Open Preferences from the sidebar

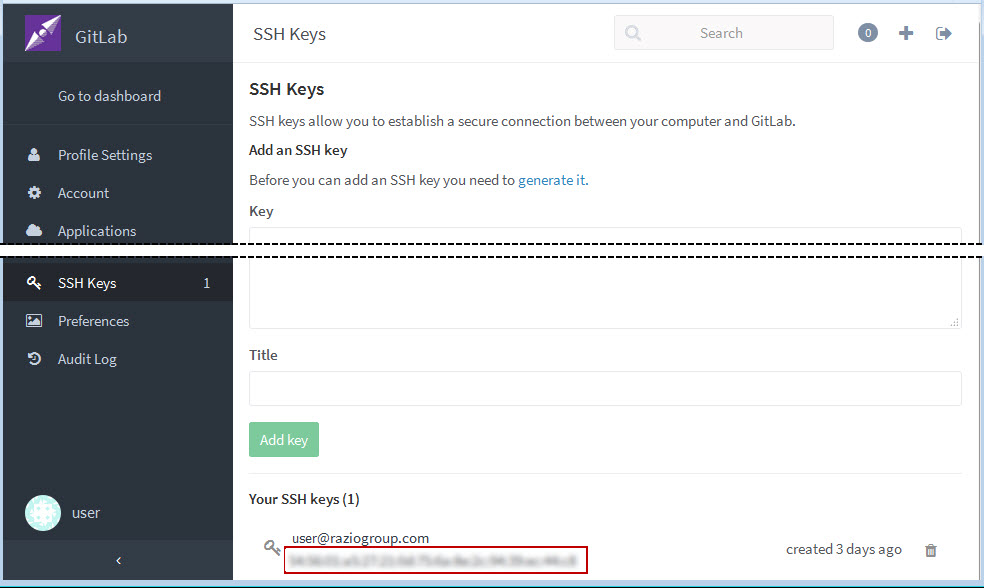coord(93,321)
